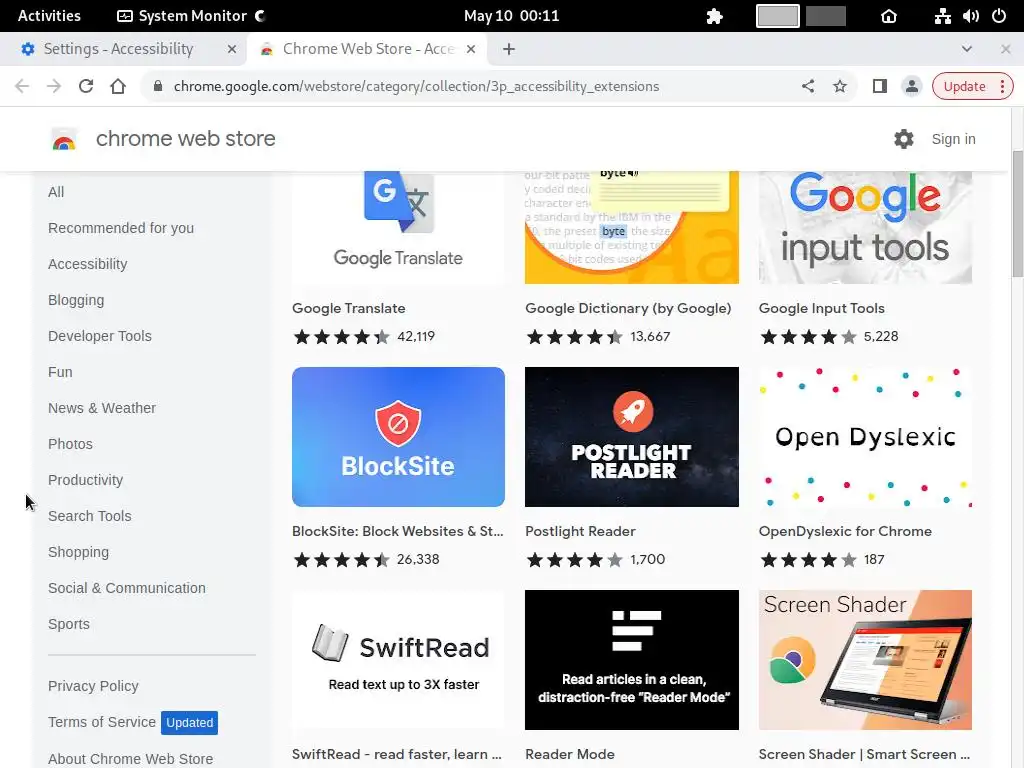Click the Chrome Web Store rainbow logo
This screenshot has height=768, width=1024.
[64, 139]
